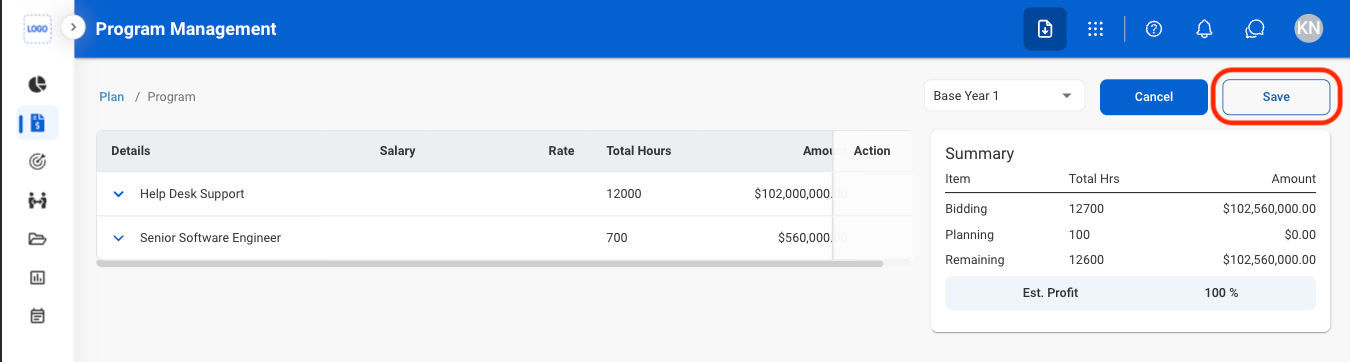Select the dollar document sidebar icon
Screen dimensions: 1350x362
(38, 123)
